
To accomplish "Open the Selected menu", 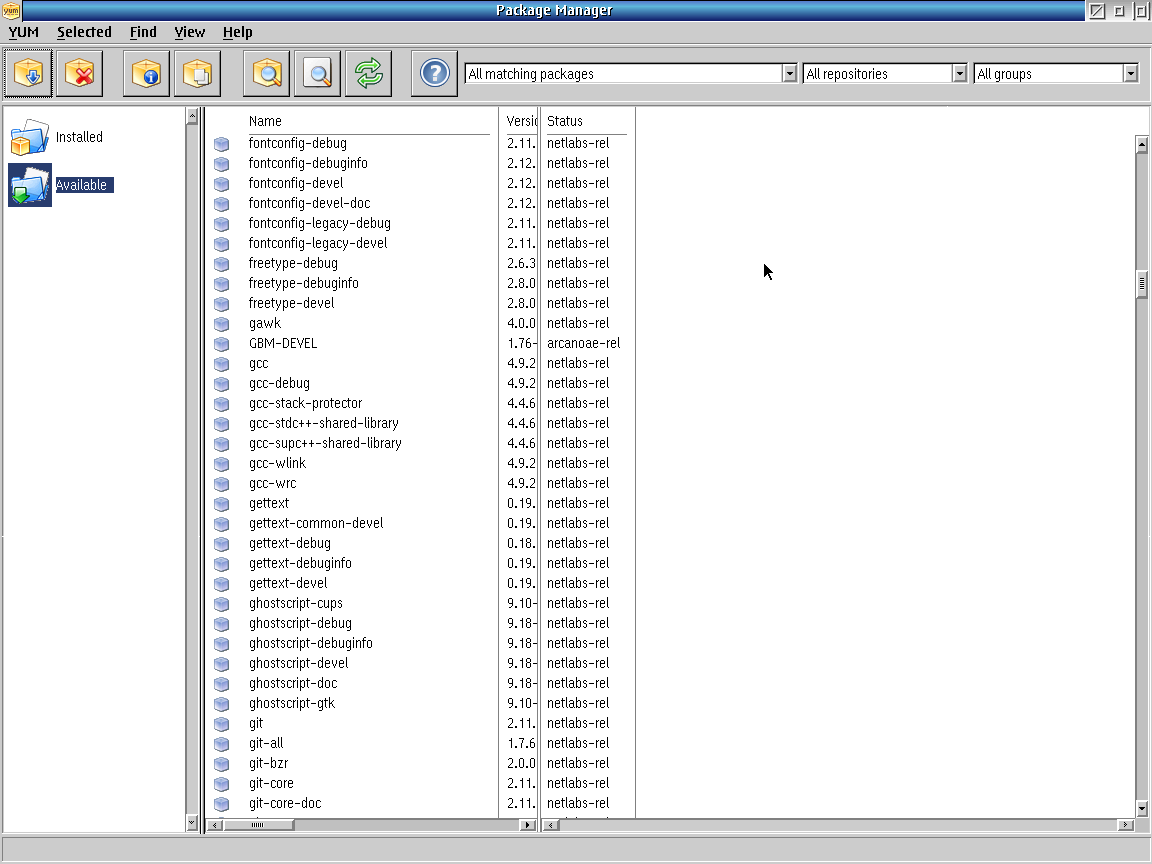I will (x=84, y=32).
